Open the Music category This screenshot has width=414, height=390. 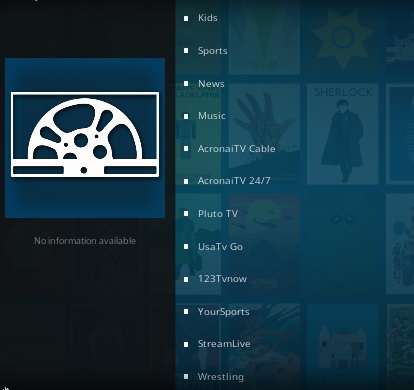point(212,116)
